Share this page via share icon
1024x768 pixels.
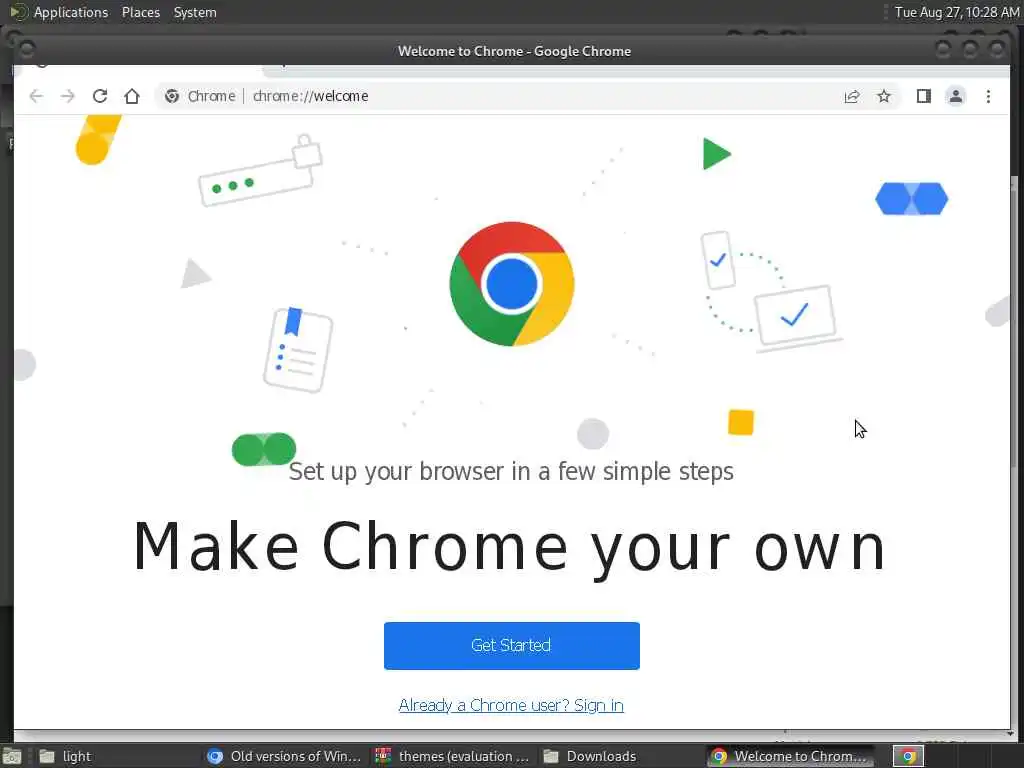click(852, 97)
